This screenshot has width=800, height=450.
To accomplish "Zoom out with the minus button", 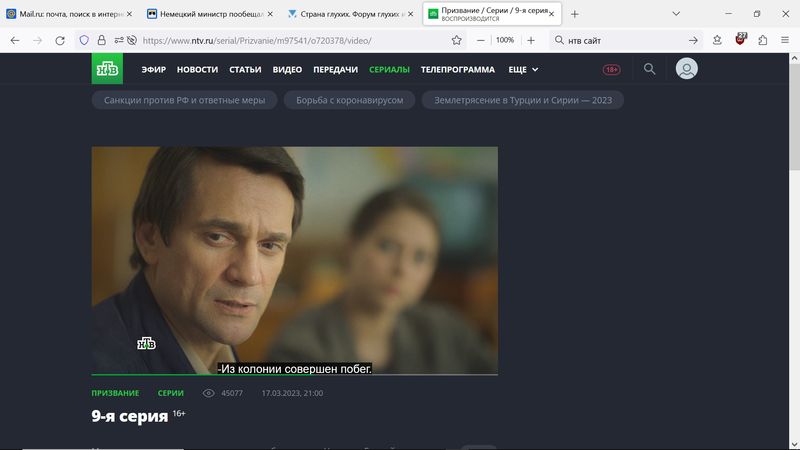I will point(481,40).
